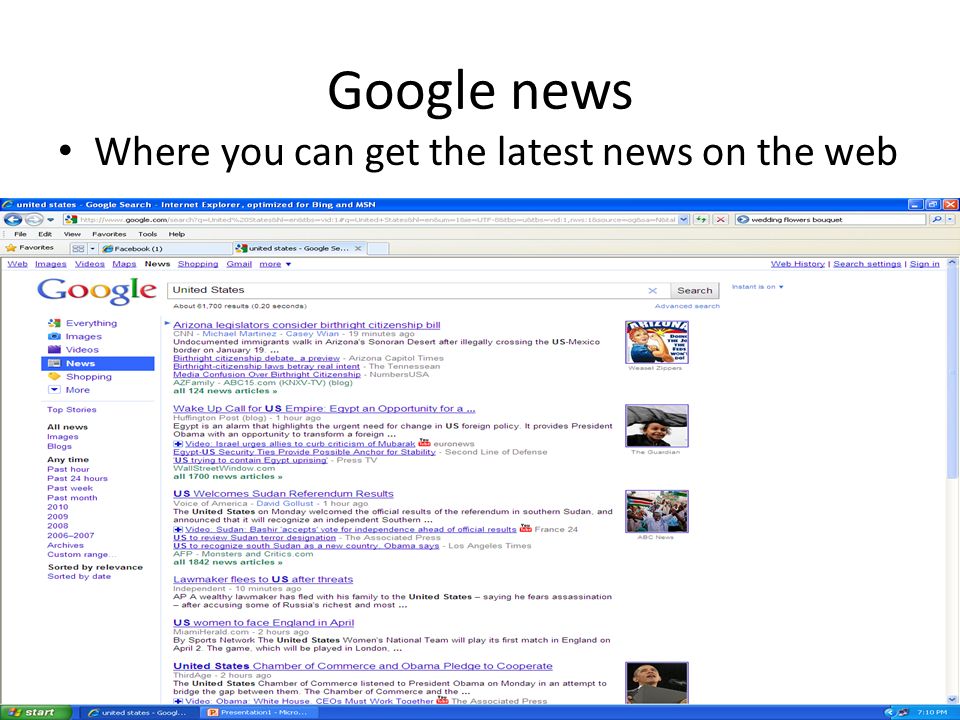The height and width of the screenshot is (720, 960).
Task: Click the browser Back arrow button
Action: pyautogui.click(x=13, y=219)
